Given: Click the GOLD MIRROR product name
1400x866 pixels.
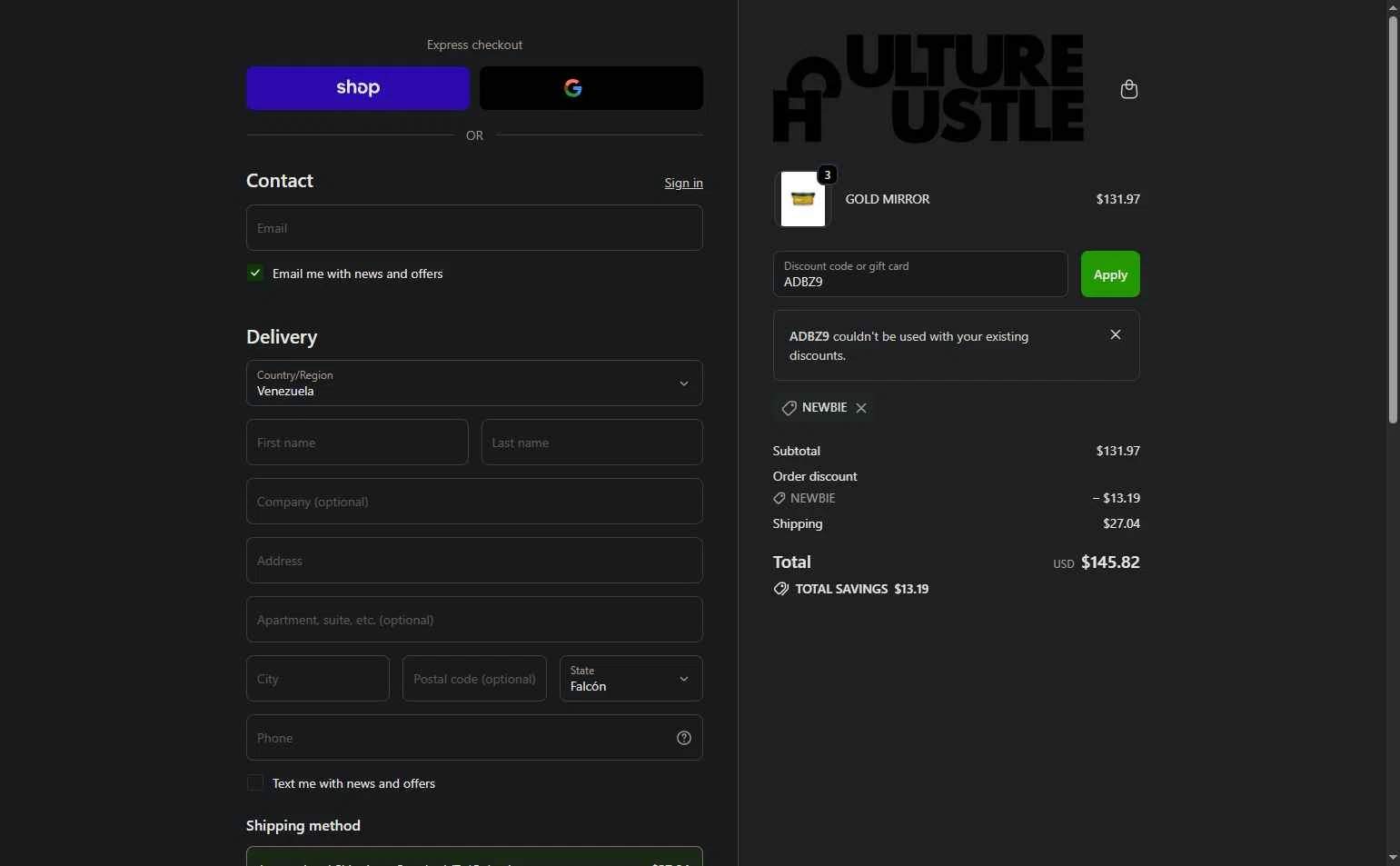Looking at the screenshot, I should [x=888, y=199].
